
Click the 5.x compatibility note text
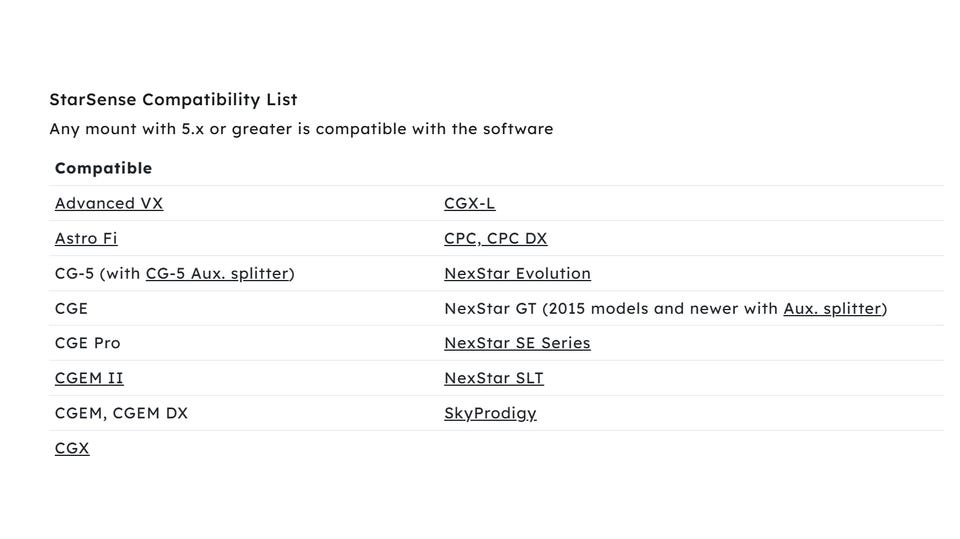click(x=300, y=129)
